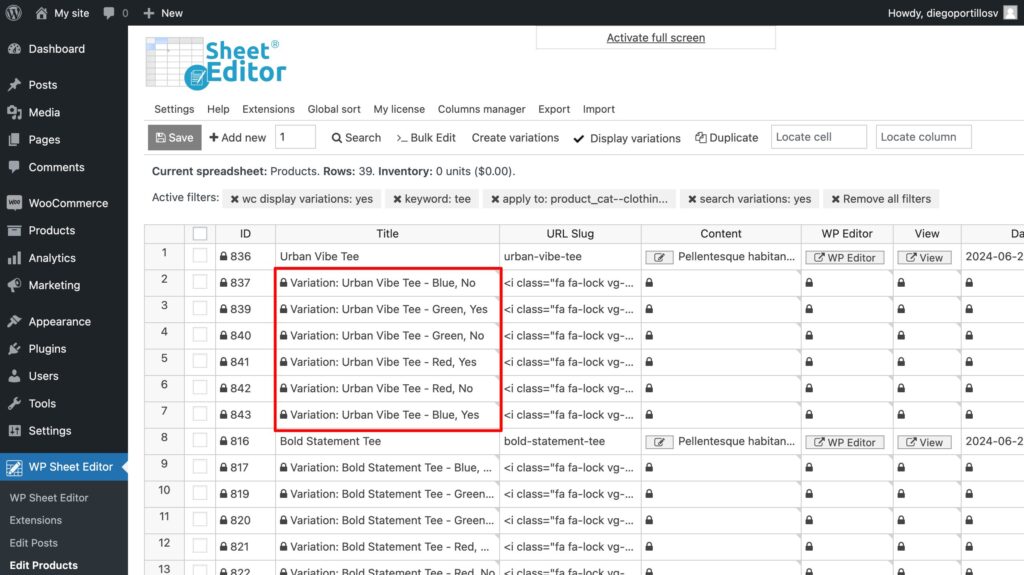
Task: Click WP Editor button for Bold Statement Tee
Action: (844, 442)
